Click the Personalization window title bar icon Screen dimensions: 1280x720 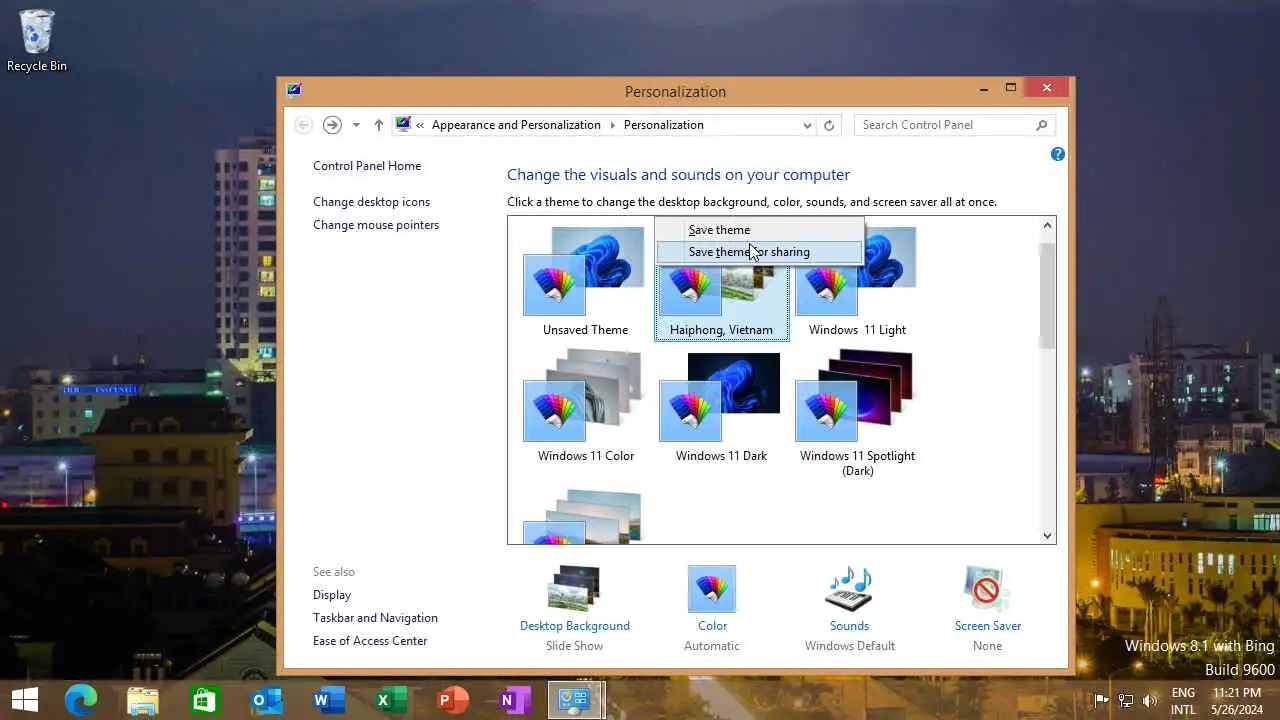(x=294, y=89)
